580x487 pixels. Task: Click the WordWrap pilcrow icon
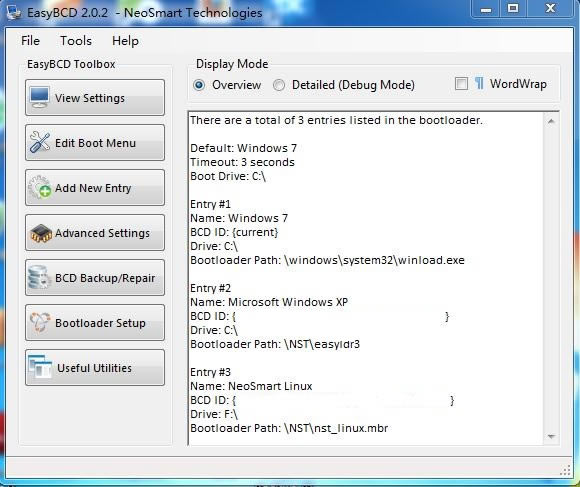[x=479, y=84]
